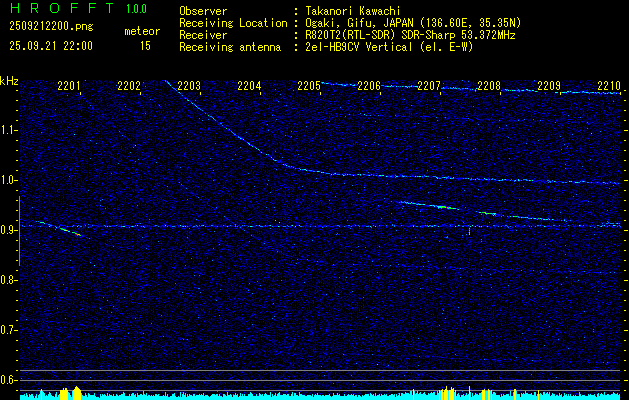Click the bright meteor echo after 2201

[70, 232]
